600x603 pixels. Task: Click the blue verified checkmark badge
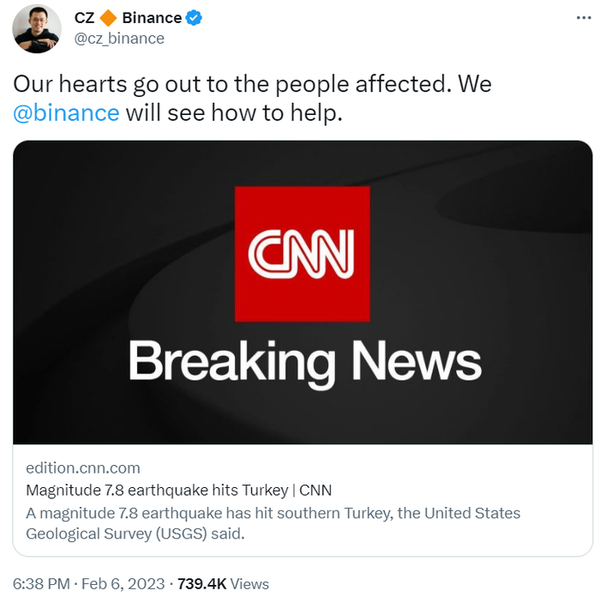point(195,18)
